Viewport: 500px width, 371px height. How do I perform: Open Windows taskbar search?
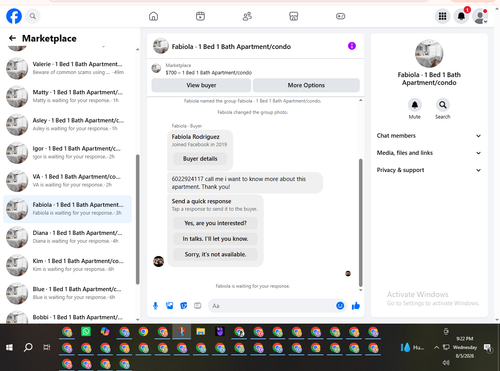coord(28,348)
